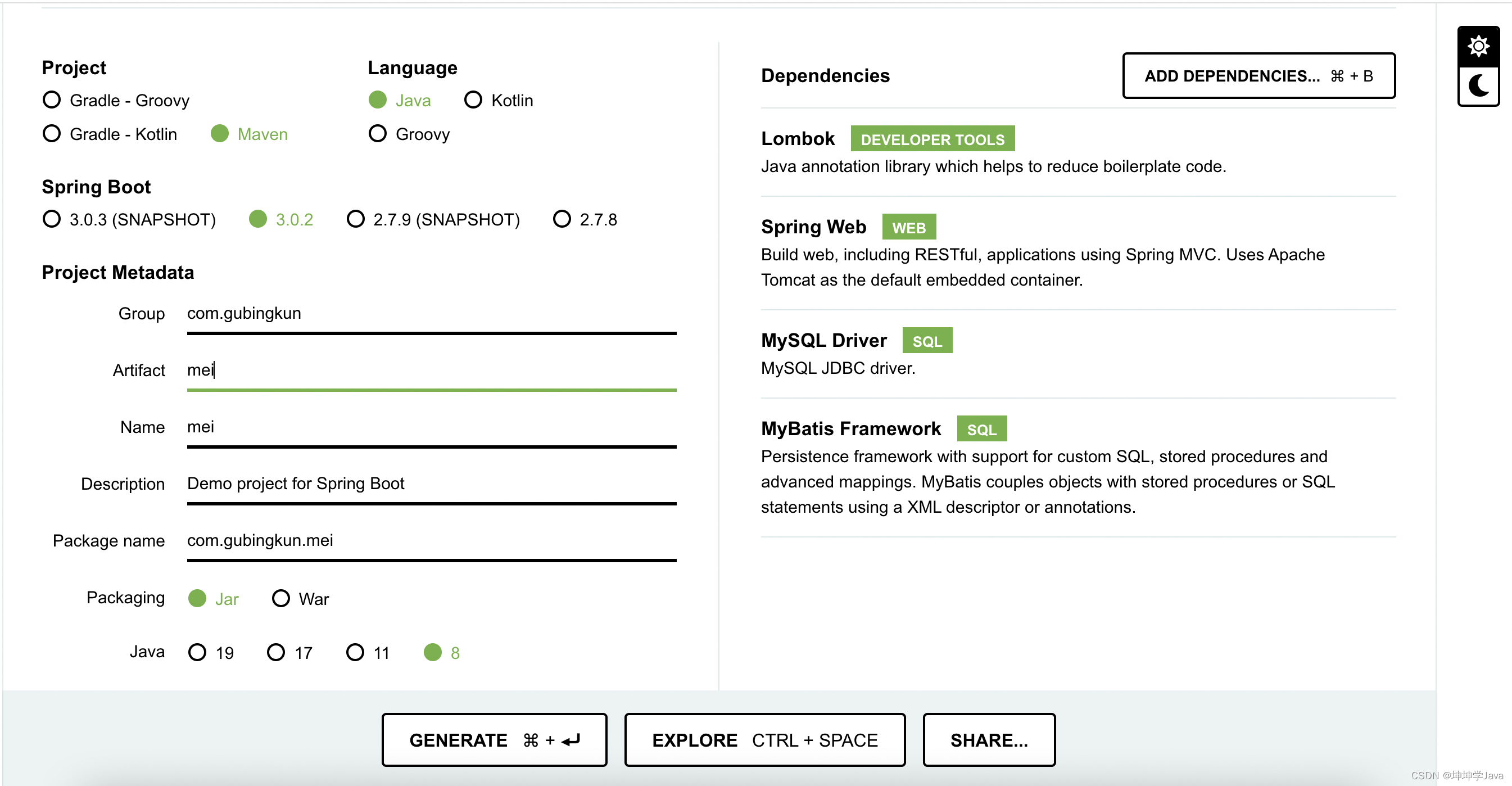The width and height of the screenshot is (1512, 786).
Task: Explore the generated project
Action: (x=765, y=740)
